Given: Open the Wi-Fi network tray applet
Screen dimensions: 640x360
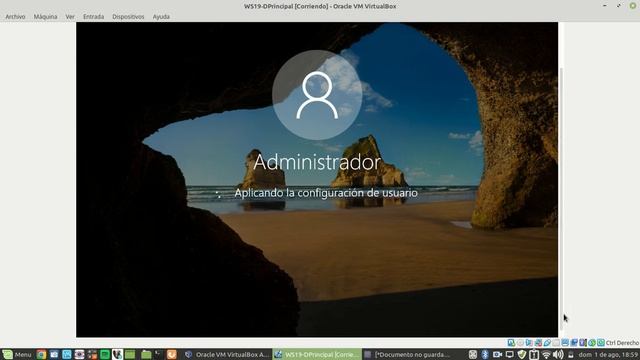Looking at the screenshot, I should [546, 354].
